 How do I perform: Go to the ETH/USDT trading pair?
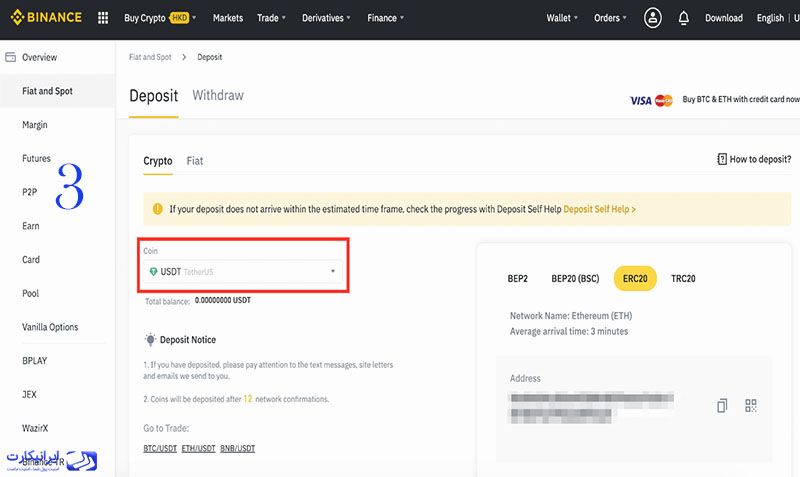point(198,448)
